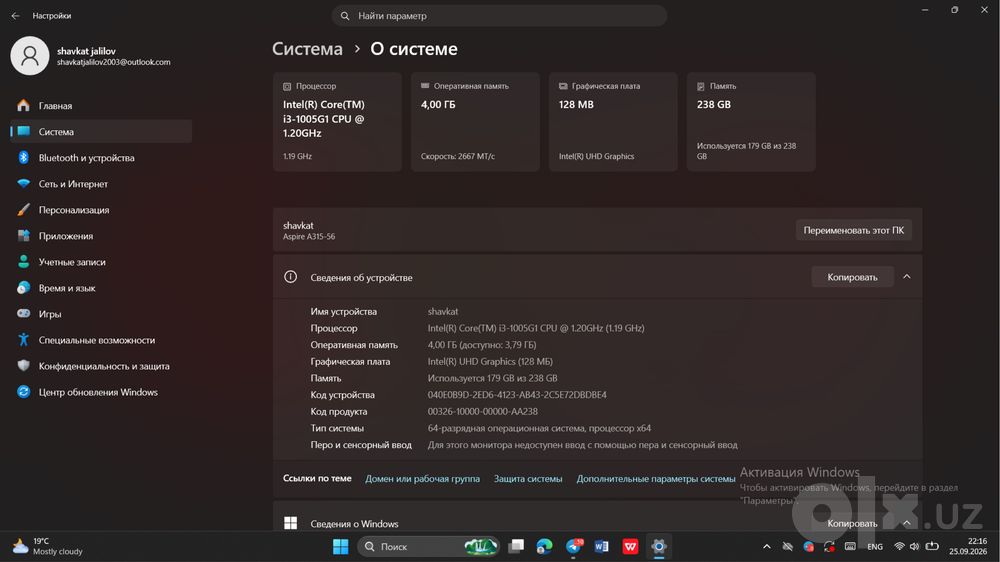Click Переименовать этот ПК button
Screen dimensions: 1000x562
click(x=853, y=230)
